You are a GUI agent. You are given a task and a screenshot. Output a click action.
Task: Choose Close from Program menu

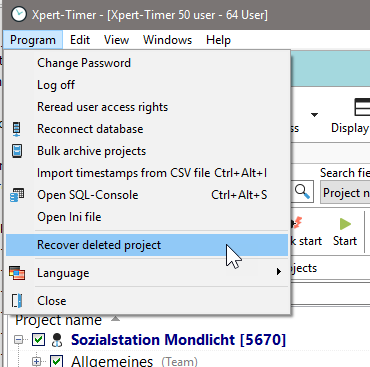147,301
